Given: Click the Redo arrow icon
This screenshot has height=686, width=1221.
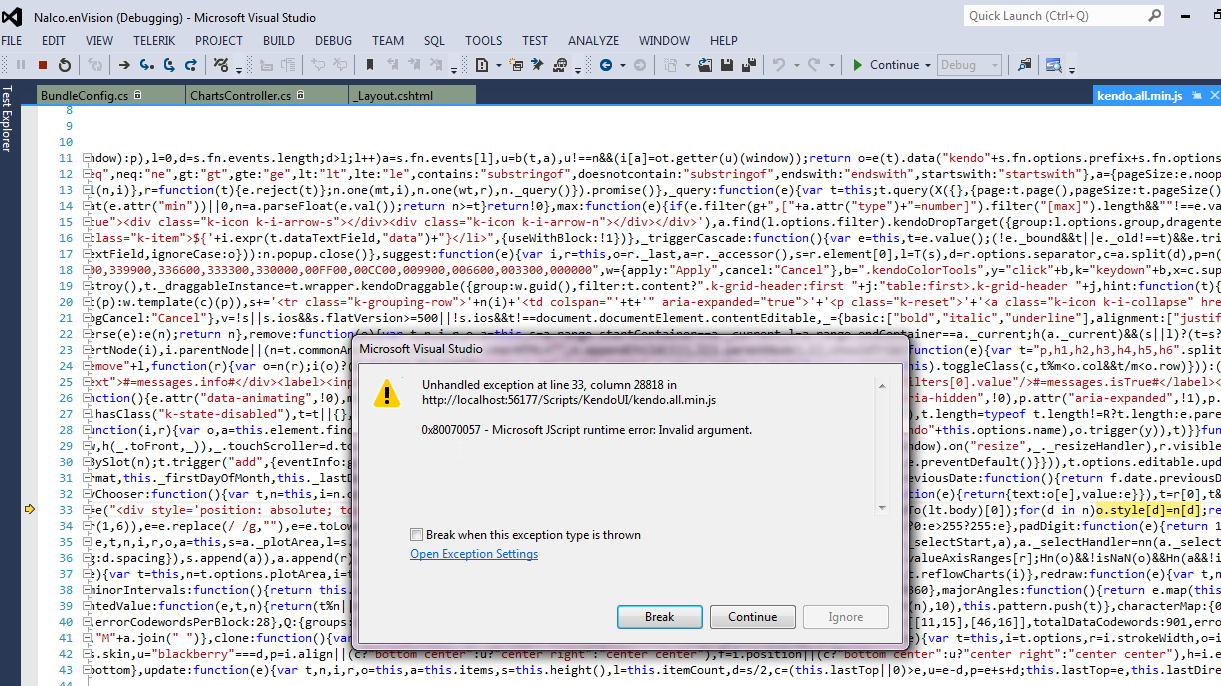Looking at the screenshot, I should tap(814, 65).
